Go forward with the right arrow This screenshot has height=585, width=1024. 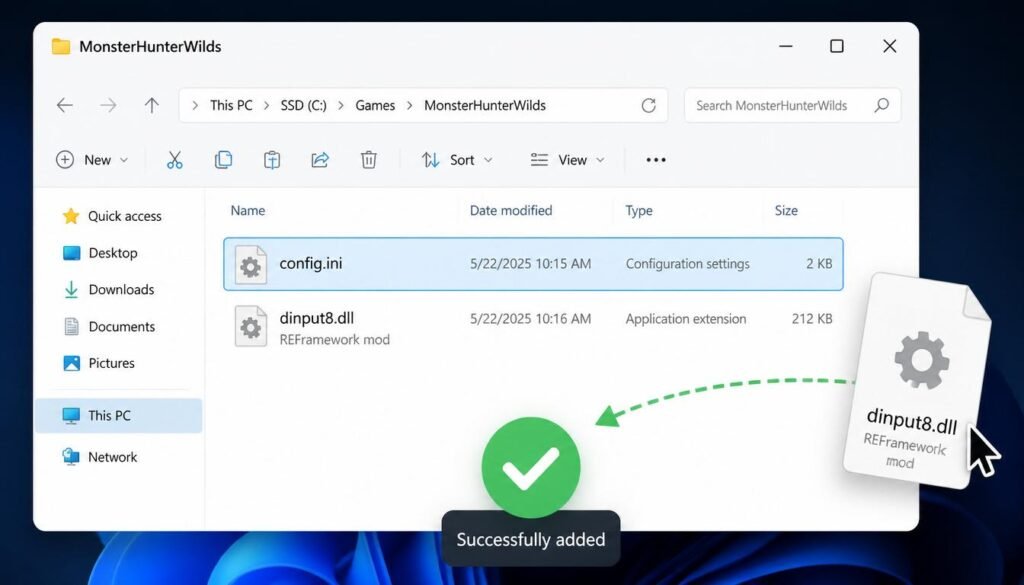108,105
